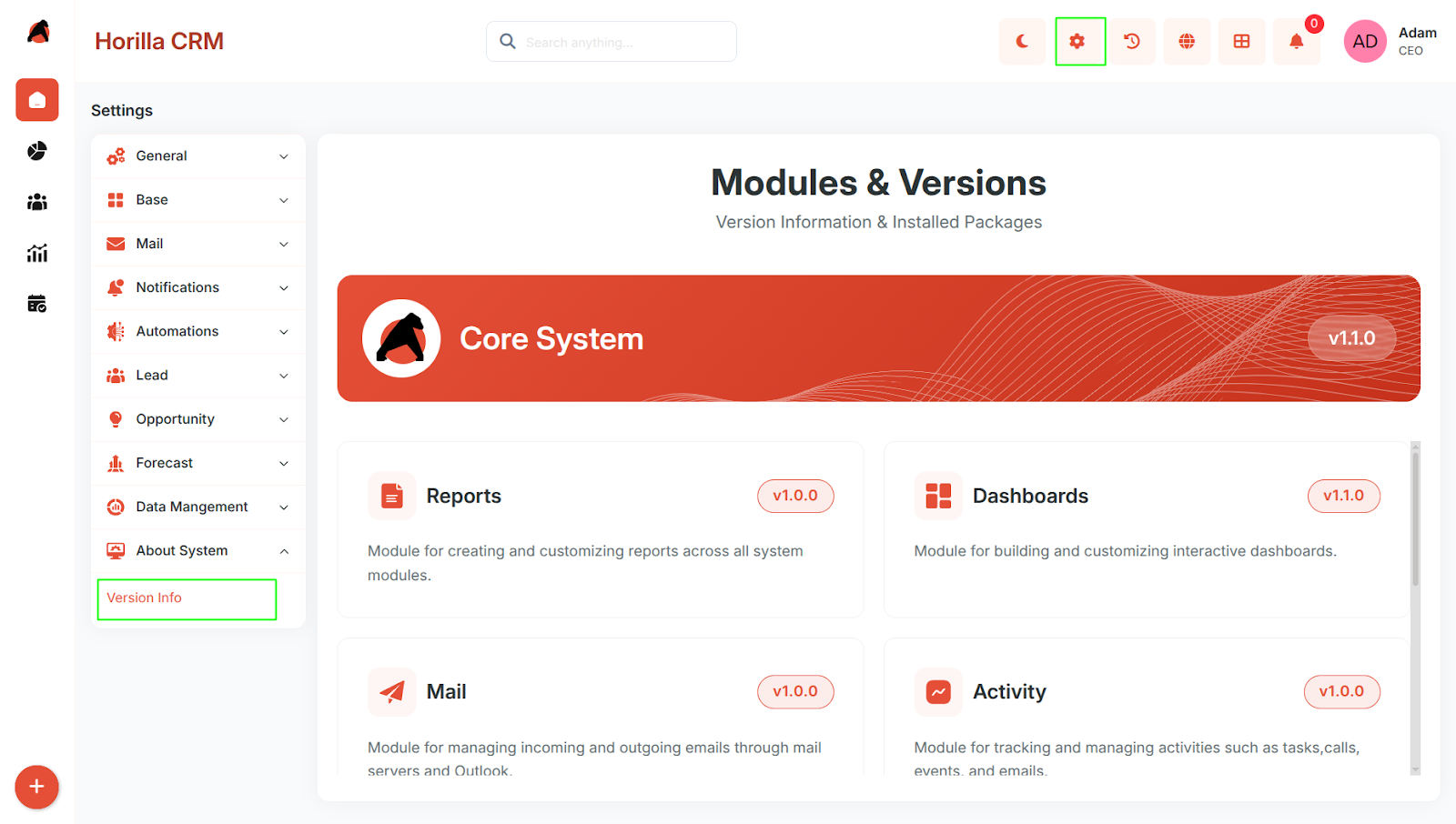The image size is (1456, 824).
Task: Expand the Data Mangement settings section
Action: pos(198,507)
